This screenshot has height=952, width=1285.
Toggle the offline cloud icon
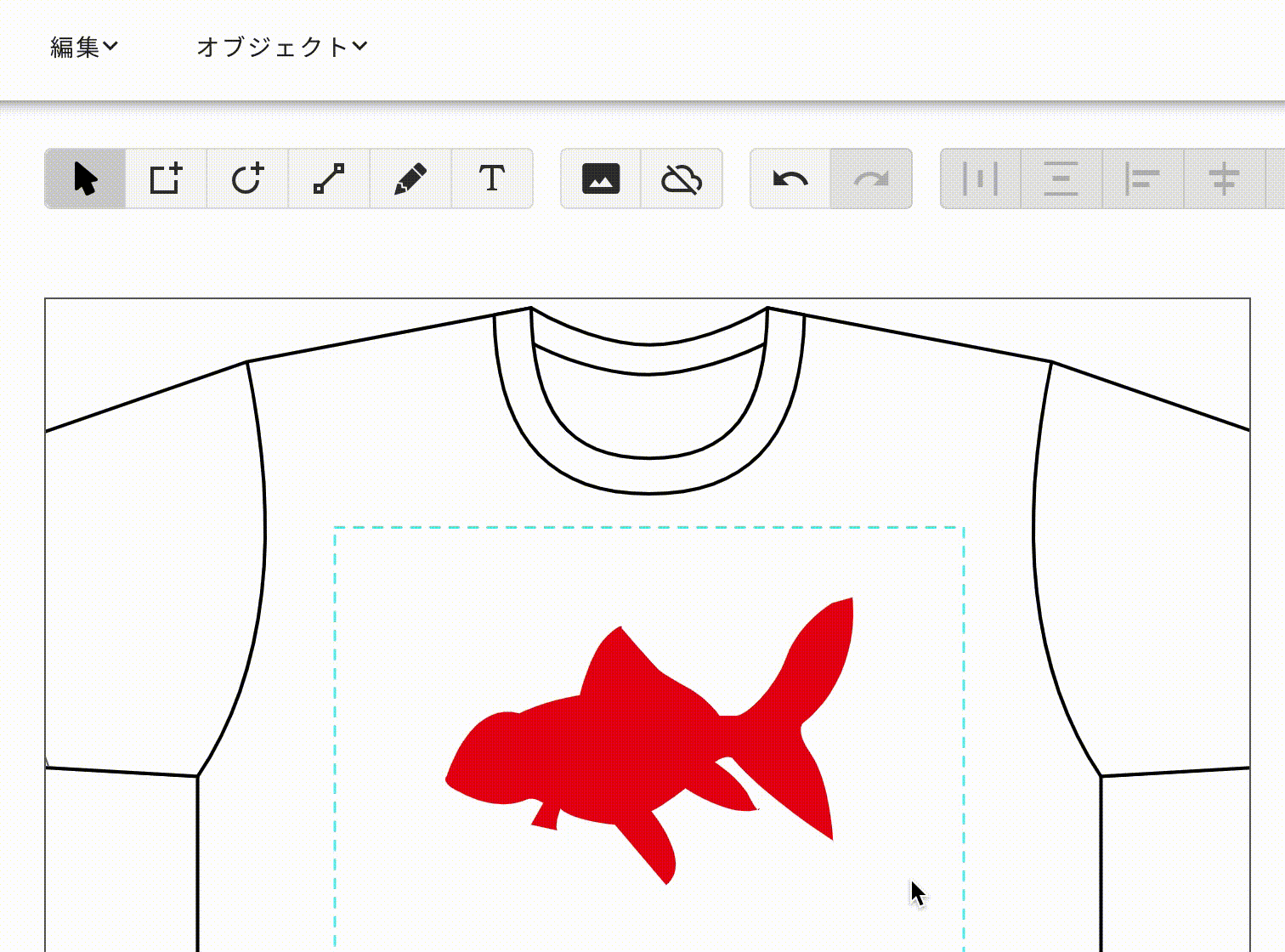(x=682, y=179)
